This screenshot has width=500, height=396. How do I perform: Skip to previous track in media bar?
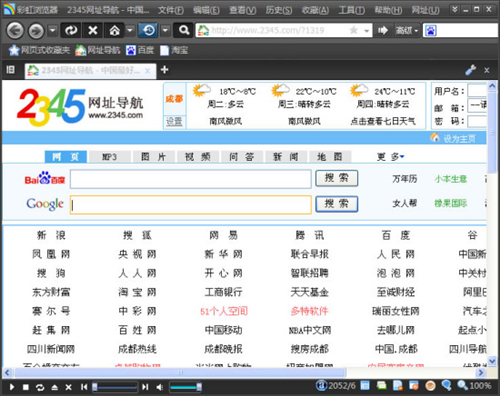[84, 387]
